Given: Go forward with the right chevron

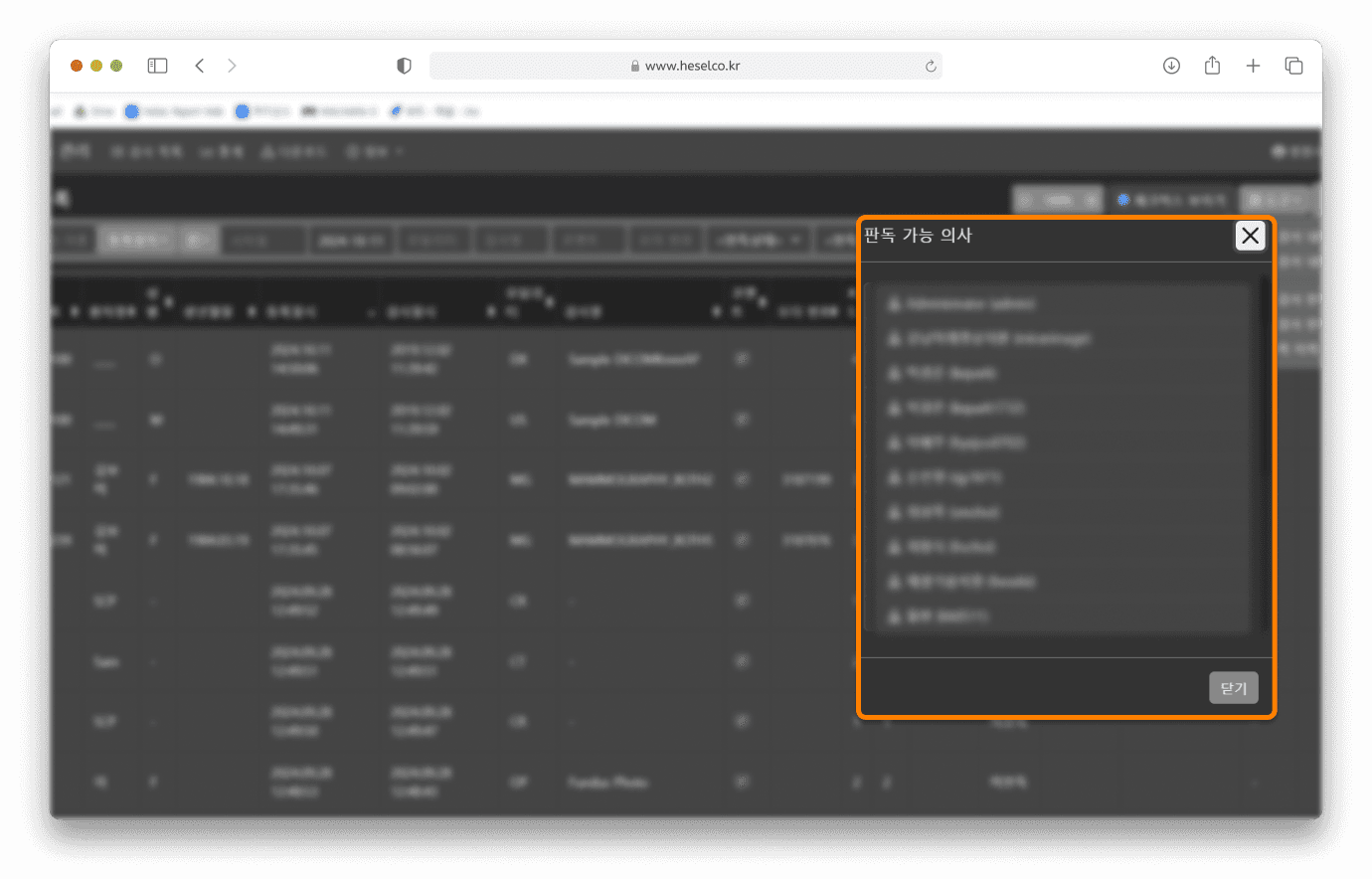Looking at the screenshot, I should (232, 66).
